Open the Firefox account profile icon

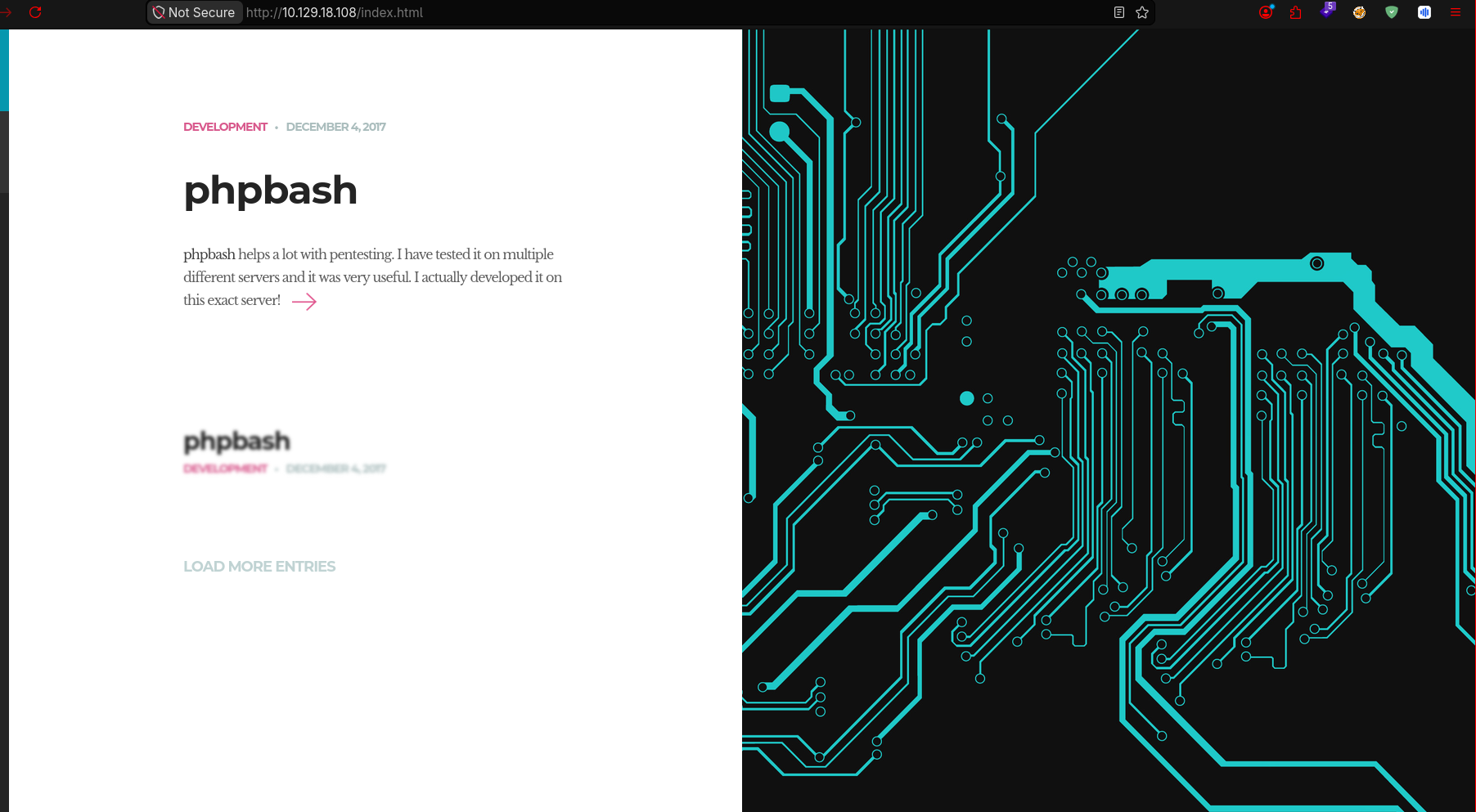pyautogui.click(x=1267, y=12)
